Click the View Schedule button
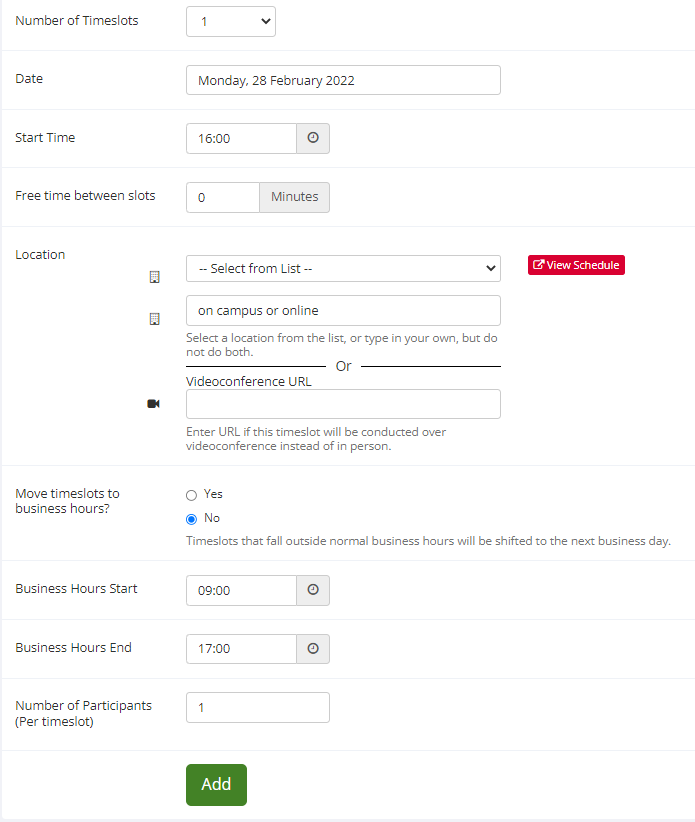Image resolution: width=695 pixels, height=822 pixels. [576, 265]
